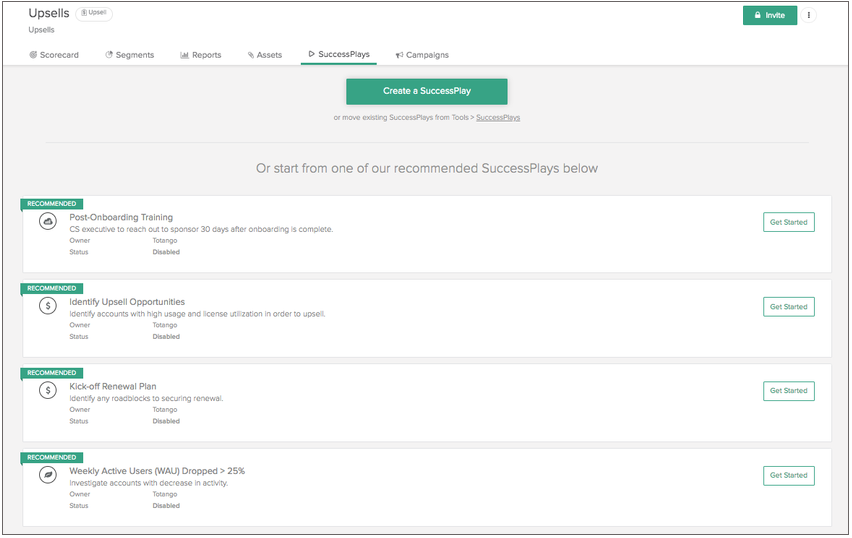
Task: Get Started with Post-Onboarding Training
Action: (788, 222)
